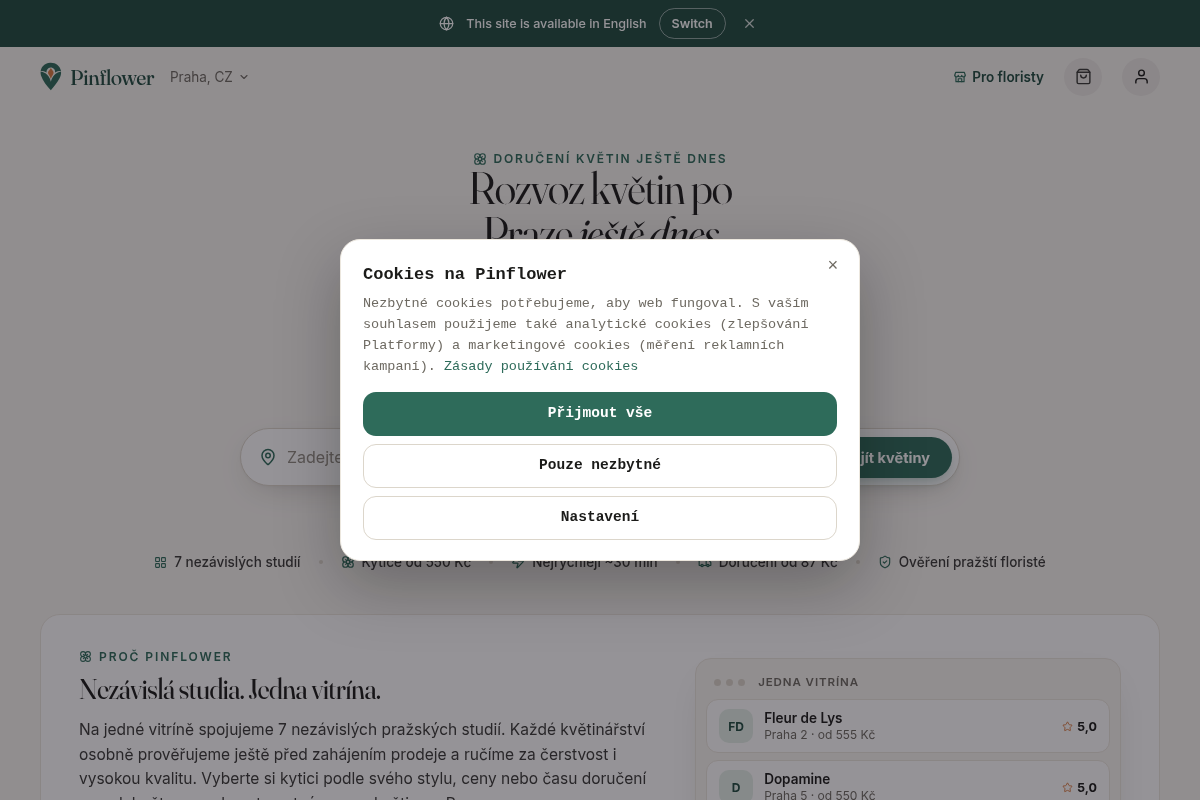Choose Pouze nezbytné cookies

pyautogui.click(x=600, y=466)
